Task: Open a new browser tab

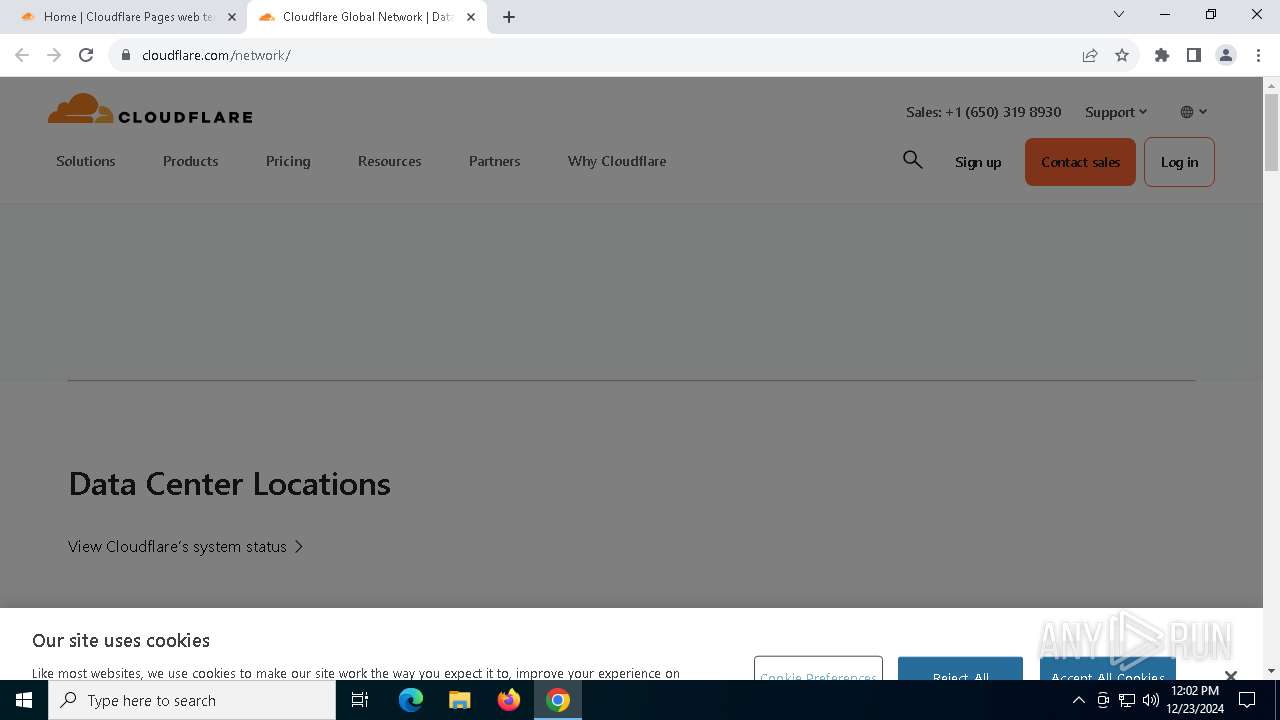Action: coord(509,17)
